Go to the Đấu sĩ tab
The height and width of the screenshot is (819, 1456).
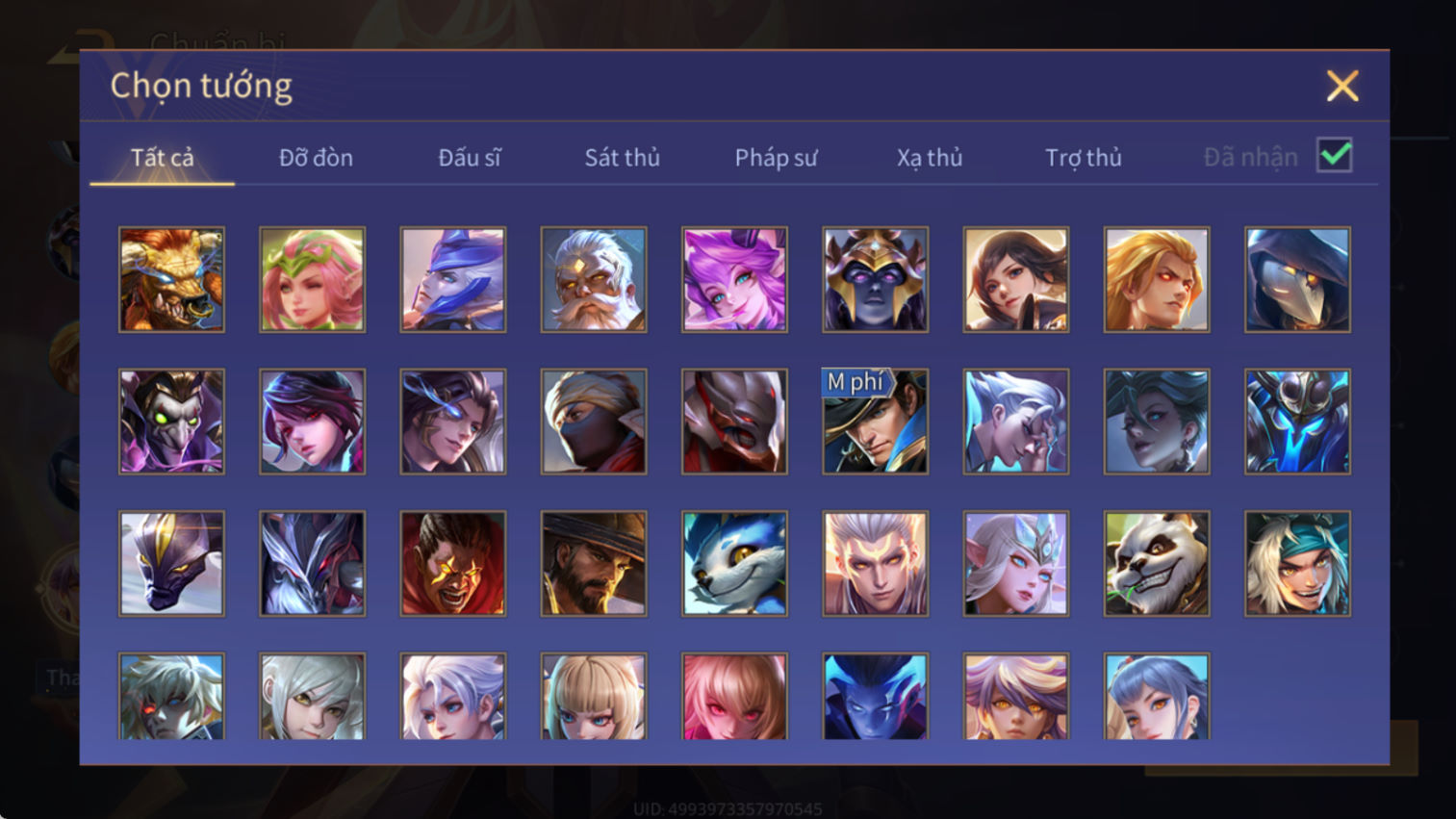tap(470, 158)
